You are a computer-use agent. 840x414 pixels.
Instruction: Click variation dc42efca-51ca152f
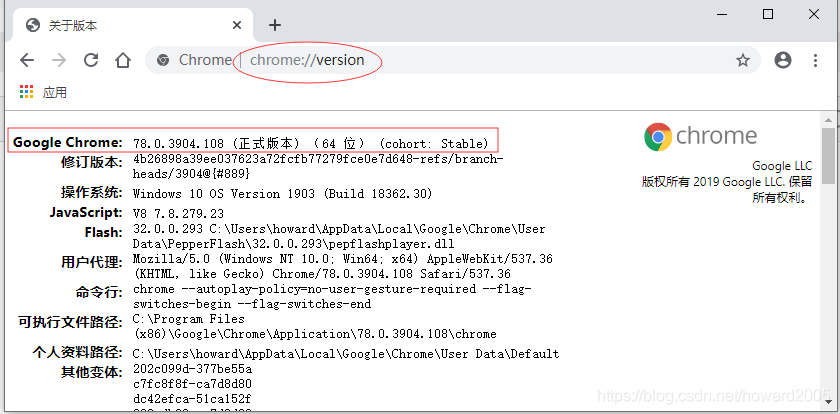pyautogui.click(x=192, y=400)
